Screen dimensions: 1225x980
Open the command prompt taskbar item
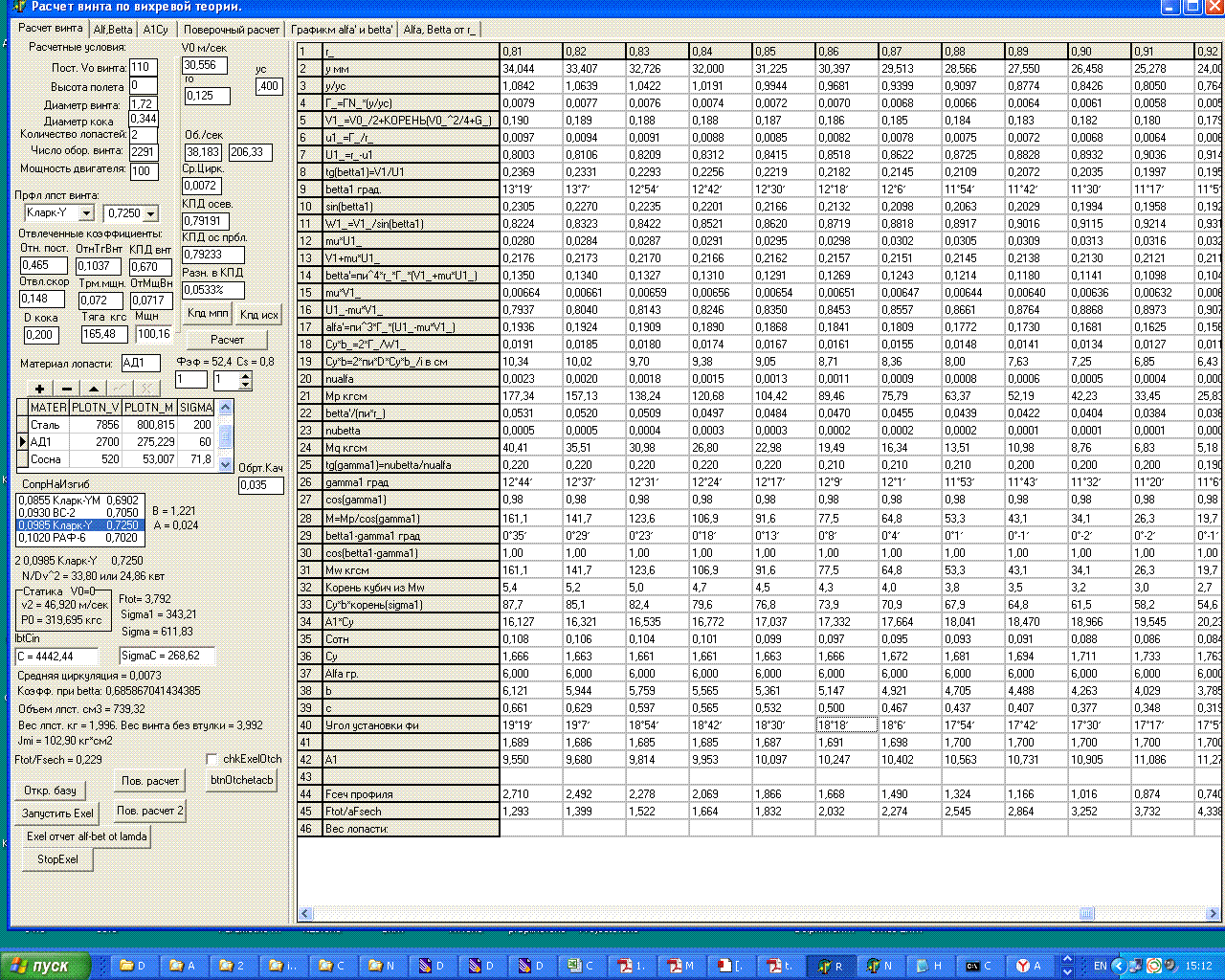979,966
